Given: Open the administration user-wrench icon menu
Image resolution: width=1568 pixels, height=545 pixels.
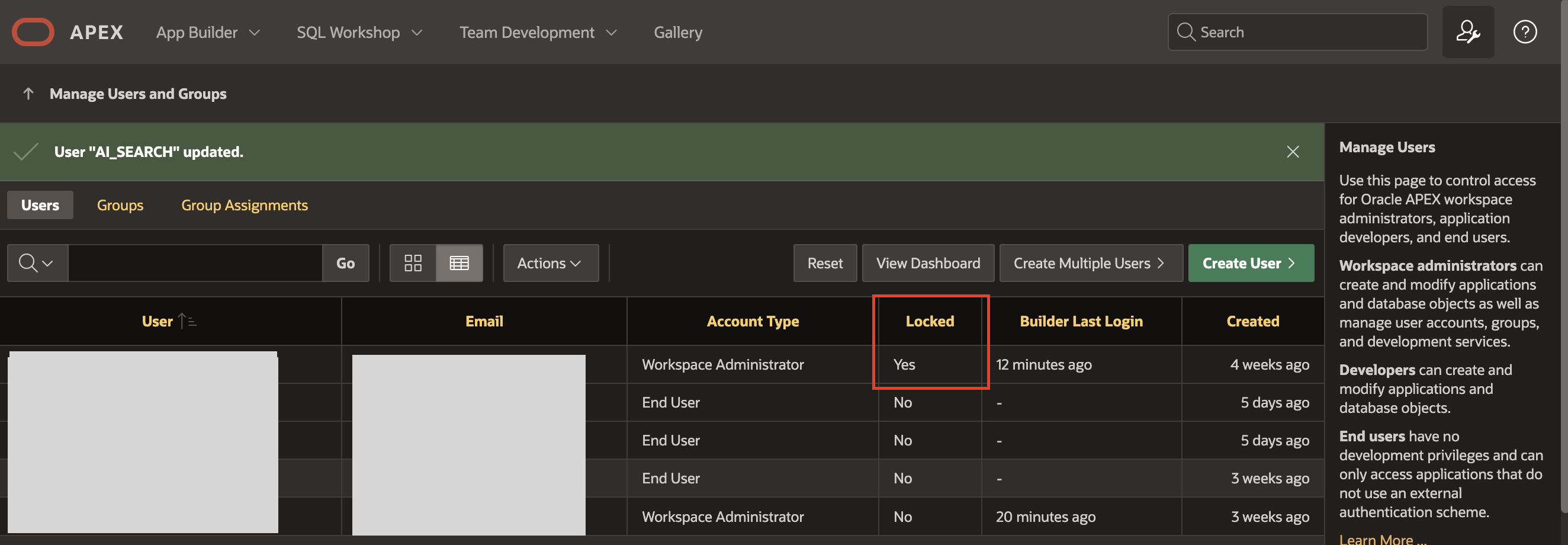Looking at the screenshot, I should 1467,32.
